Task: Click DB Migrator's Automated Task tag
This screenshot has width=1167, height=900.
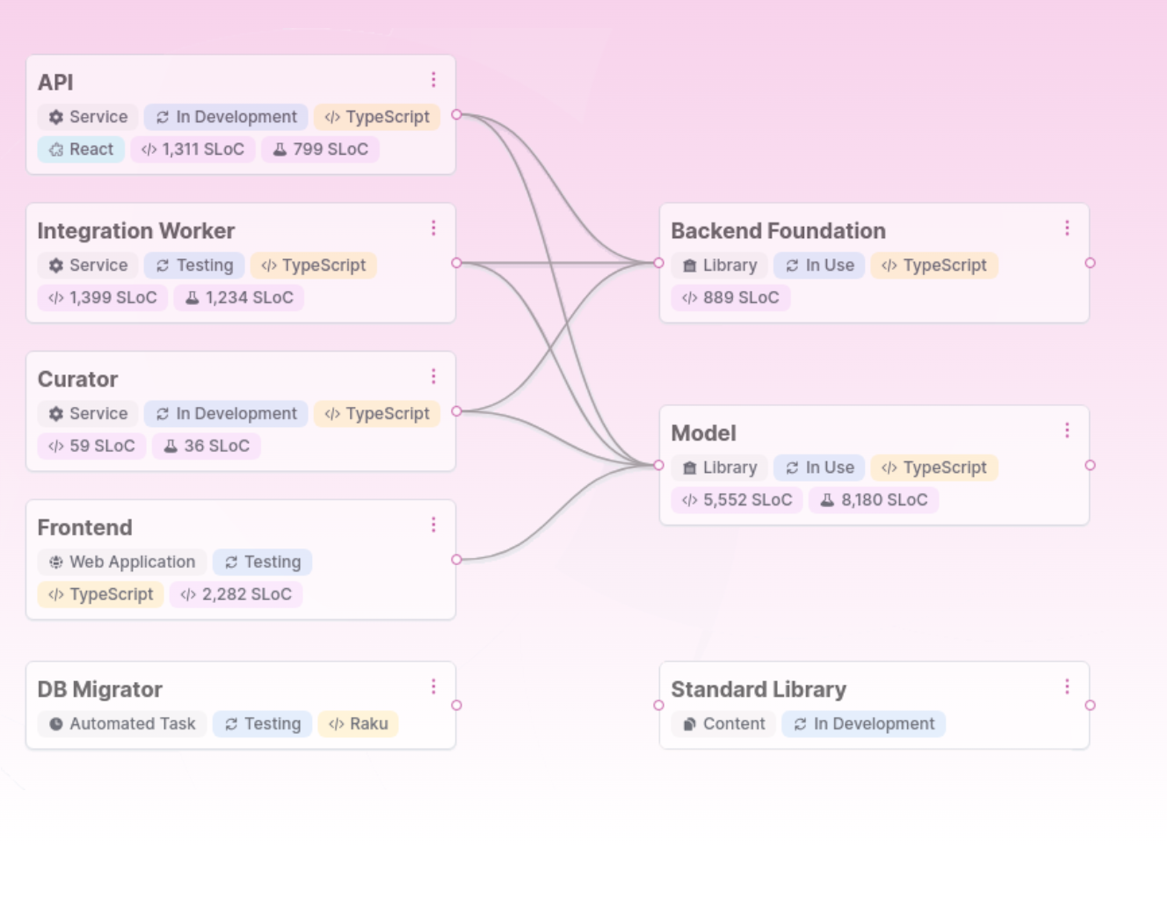Action: 122,724
